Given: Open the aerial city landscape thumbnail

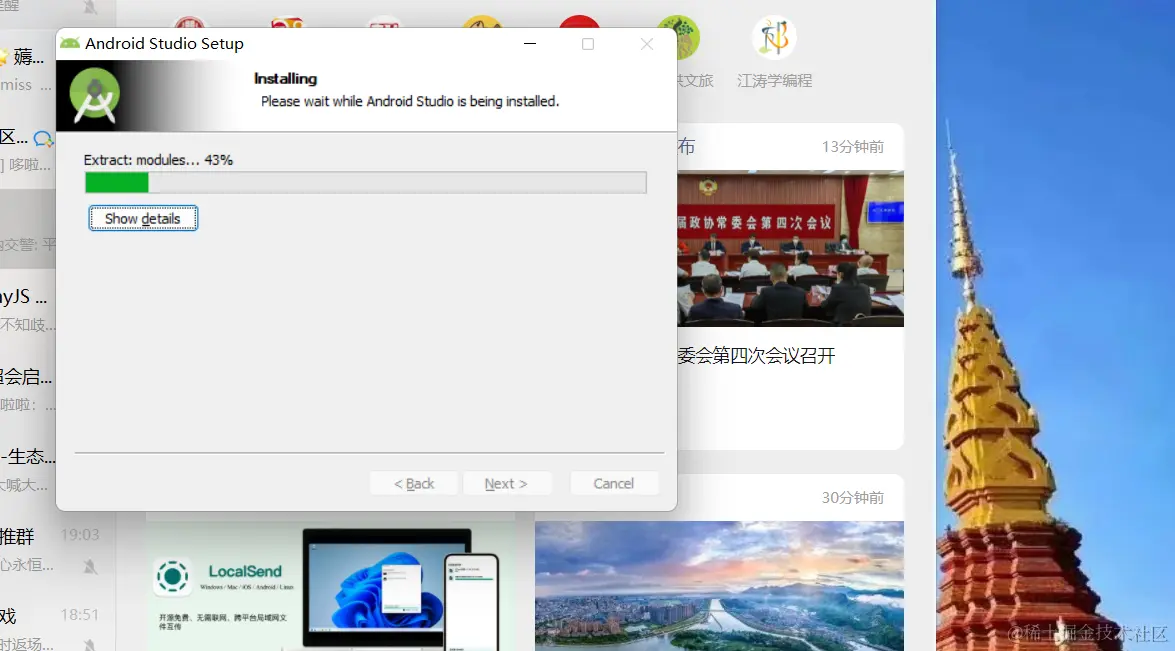Looking at the screenshot, I should [x=719, y=586].
